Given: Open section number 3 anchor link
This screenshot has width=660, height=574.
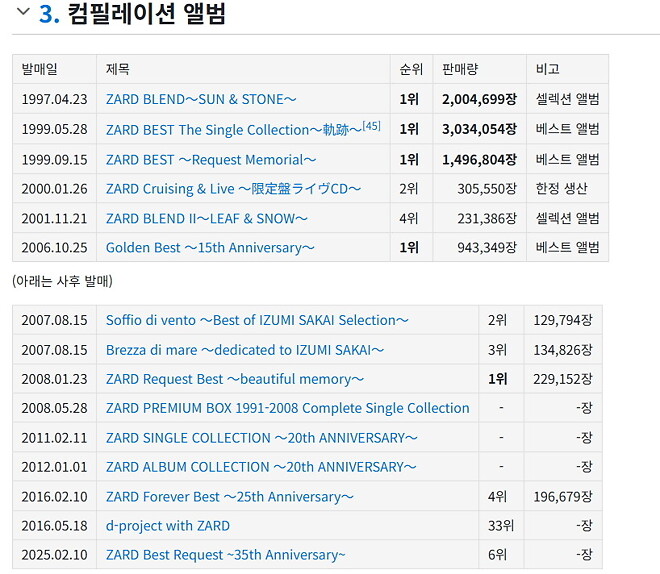Looking at the screenshot, I should pos(49,14).
